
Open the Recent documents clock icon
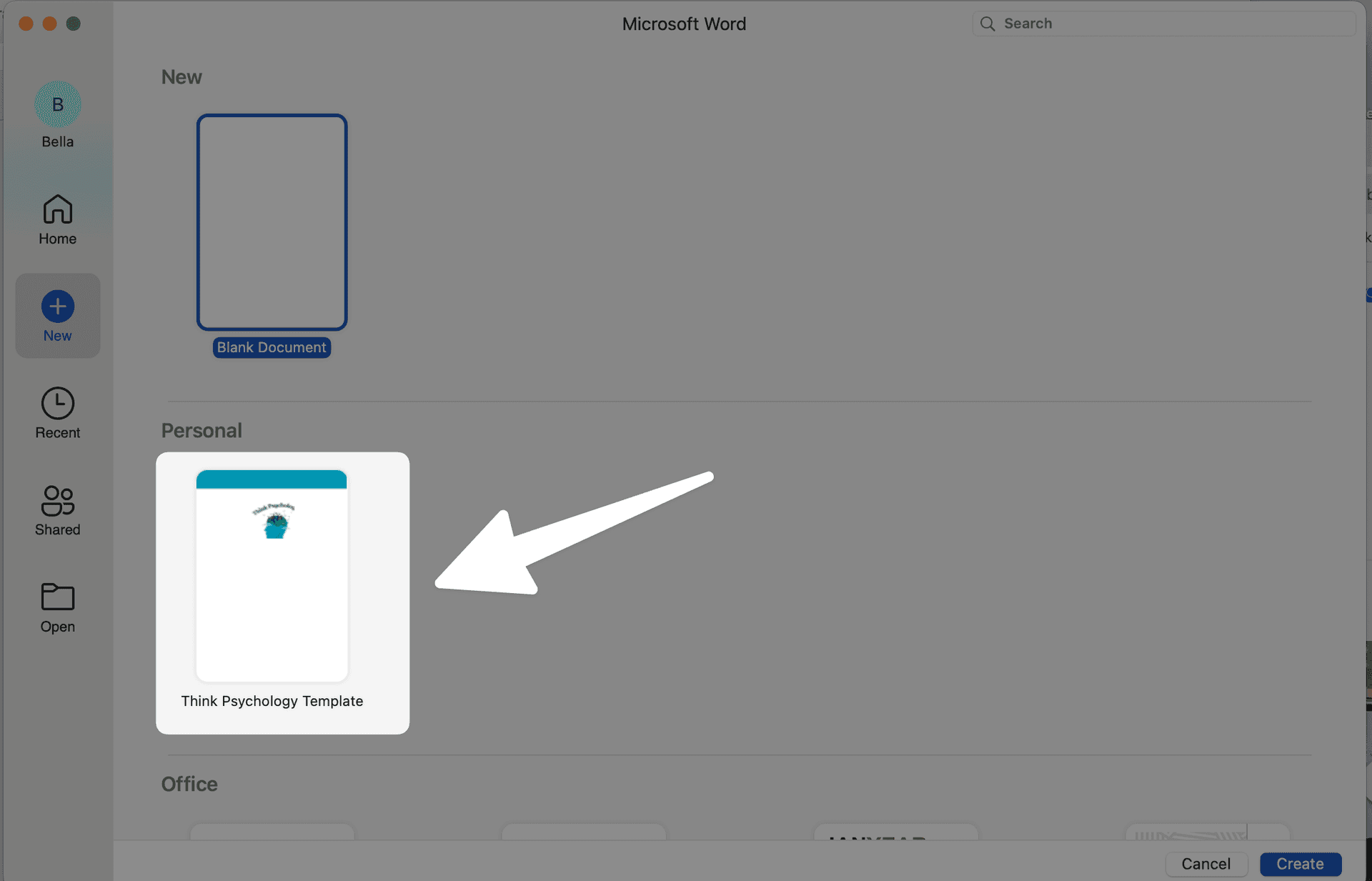(x=58, y=404)
